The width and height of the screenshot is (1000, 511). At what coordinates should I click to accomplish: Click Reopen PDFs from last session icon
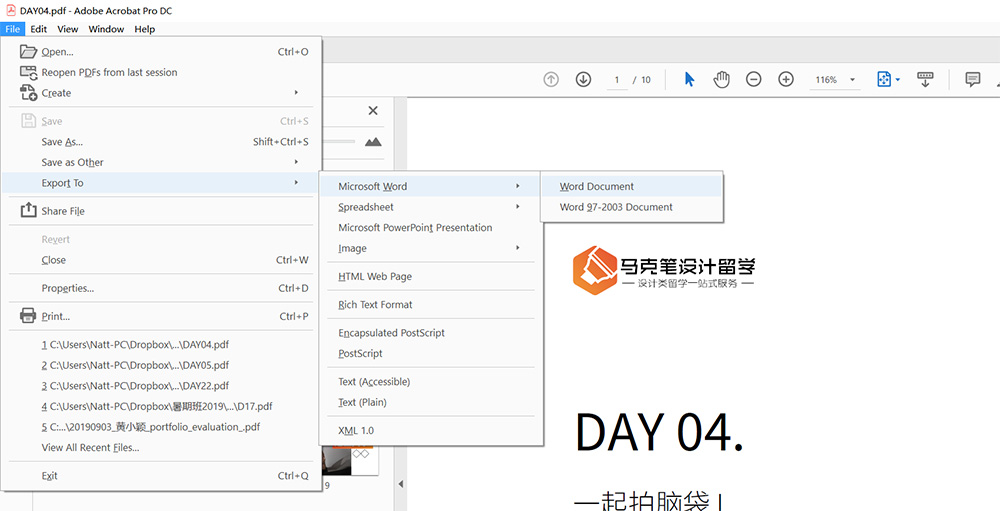click(x=29, y=72)
